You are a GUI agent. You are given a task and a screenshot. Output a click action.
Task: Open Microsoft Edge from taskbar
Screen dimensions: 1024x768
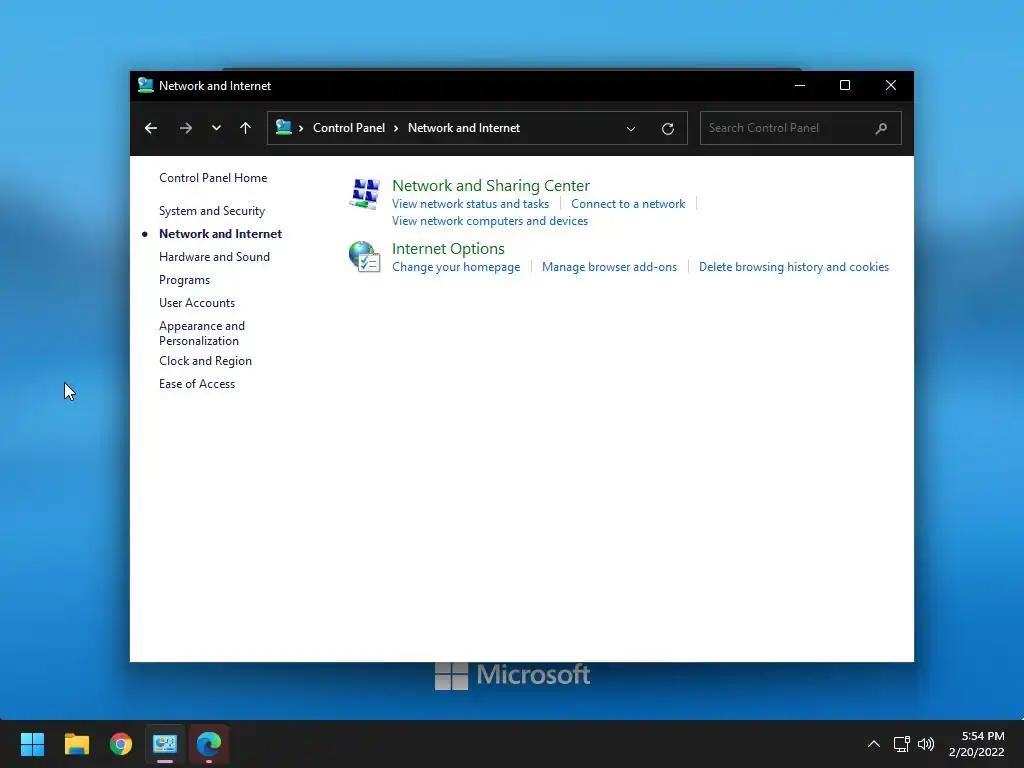(209, 744)
